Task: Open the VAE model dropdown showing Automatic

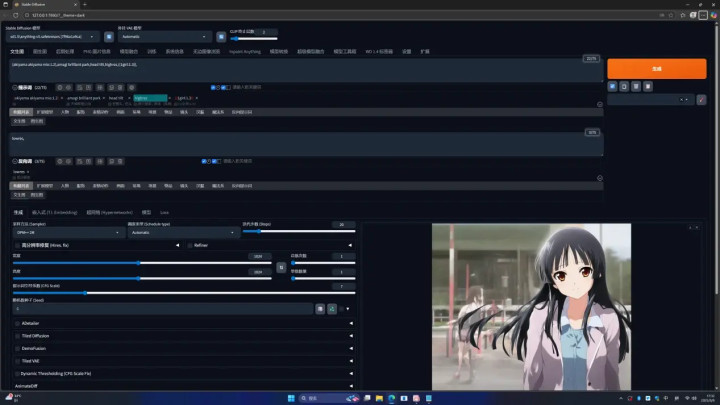Action: click(164, 37)
